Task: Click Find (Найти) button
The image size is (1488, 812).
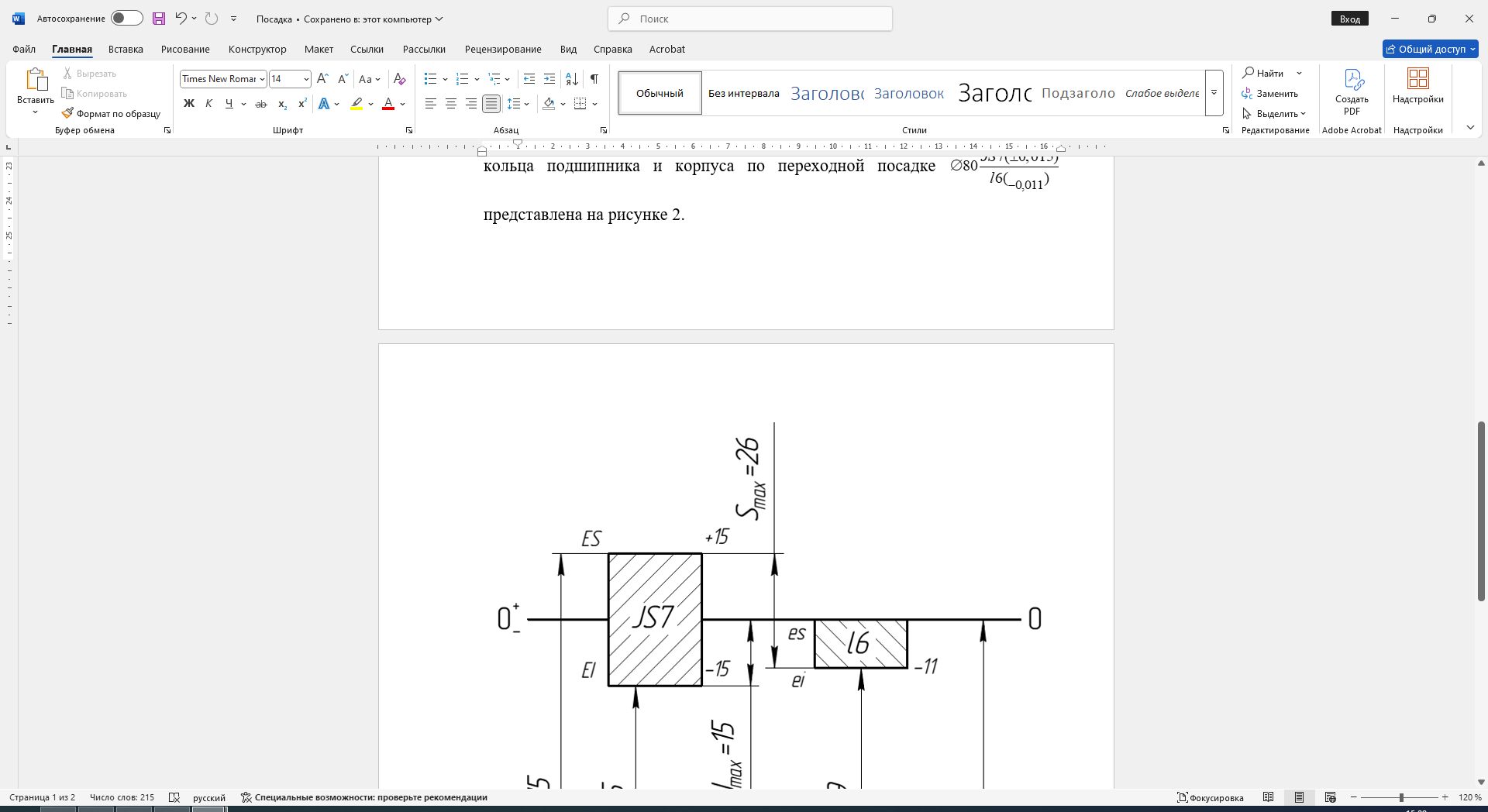Action: (x=1264, y=74)
